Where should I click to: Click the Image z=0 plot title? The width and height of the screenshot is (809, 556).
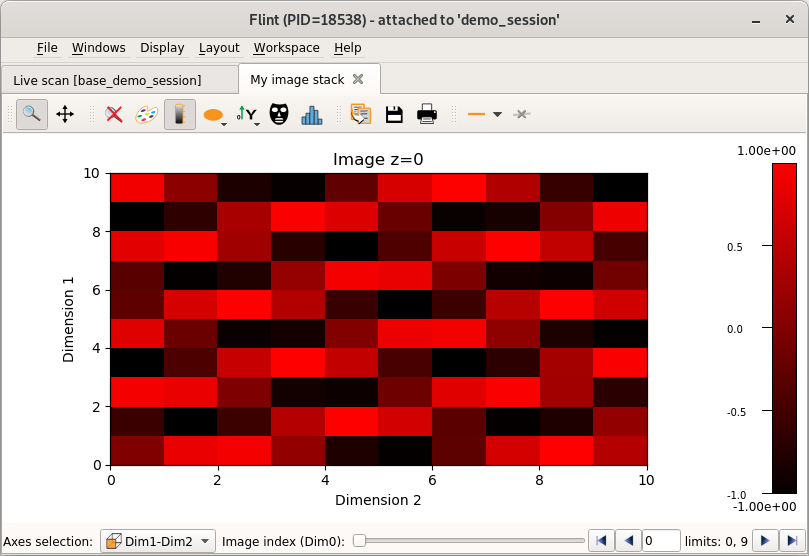(x=378, y=159)
